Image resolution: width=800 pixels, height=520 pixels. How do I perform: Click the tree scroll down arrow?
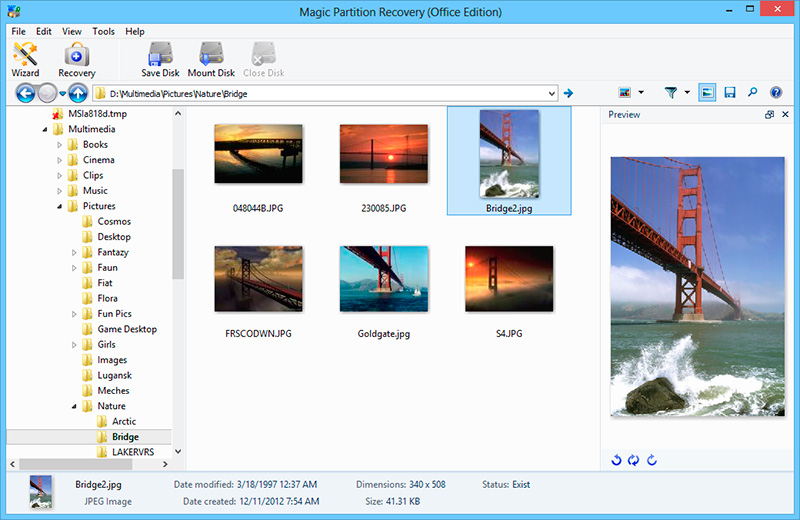point(178,451)
